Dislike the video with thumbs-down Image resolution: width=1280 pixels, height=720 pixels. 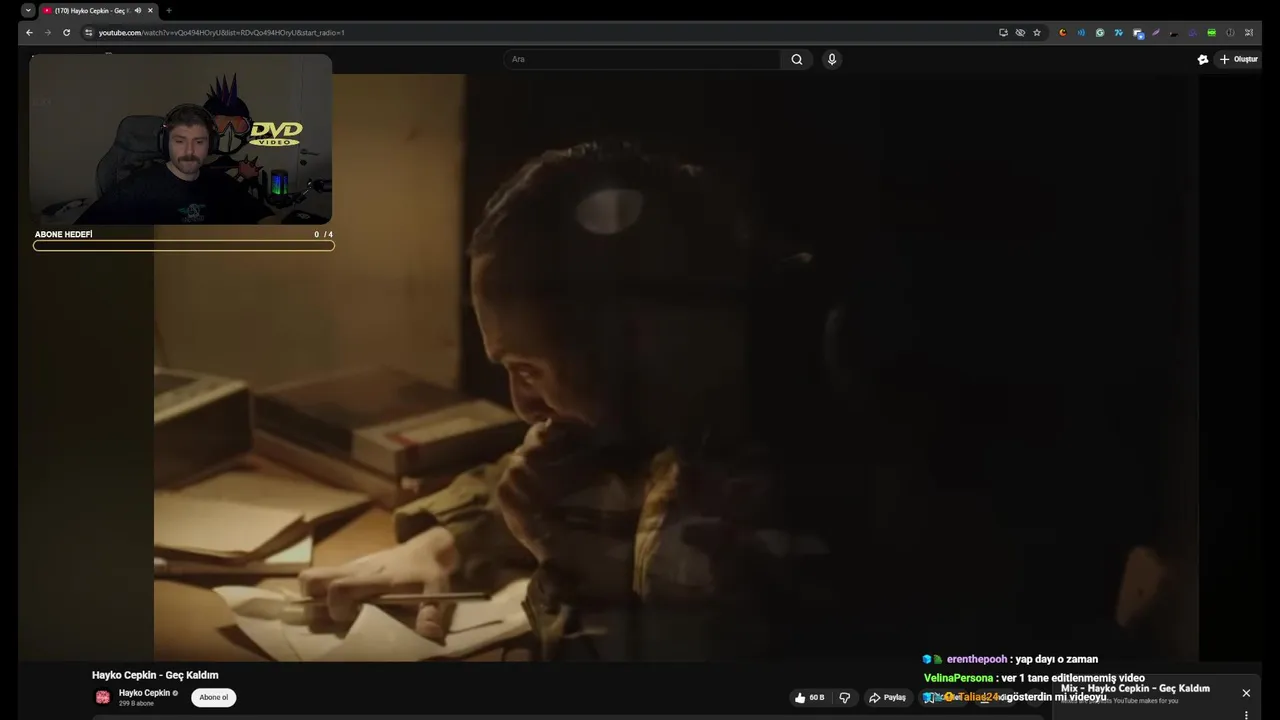pos(845,697)
